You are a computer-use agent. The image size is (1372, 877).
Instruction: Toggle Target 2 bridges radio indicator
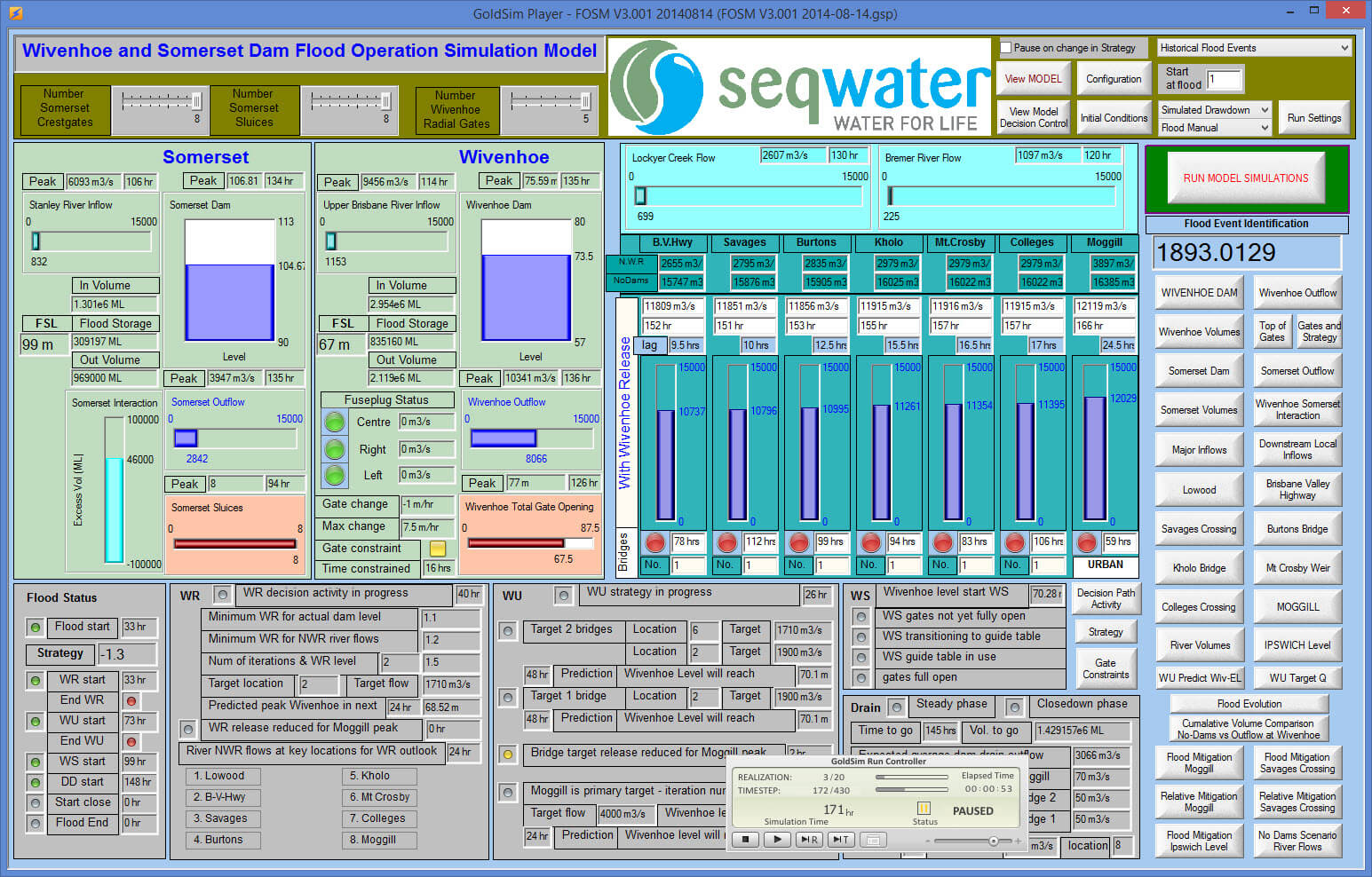pos(507,631)
